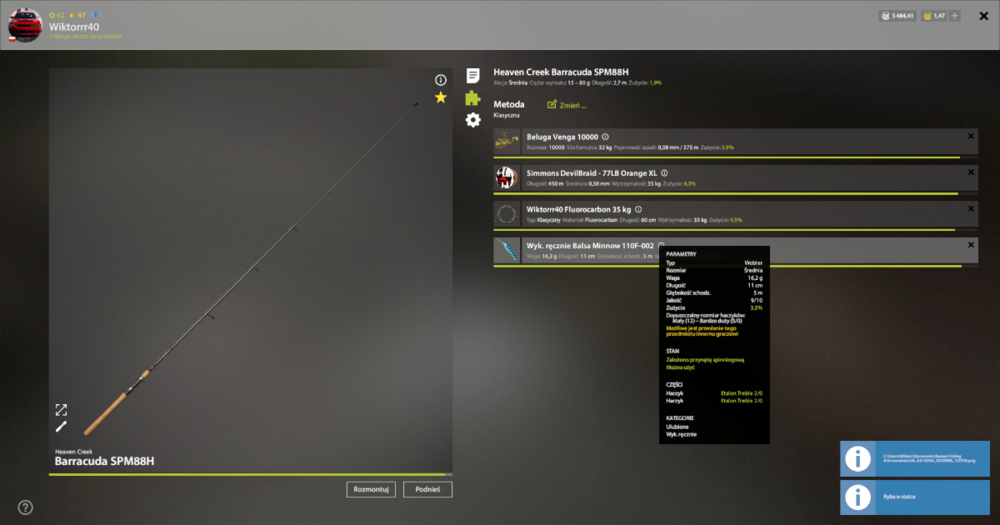Expand the rod preview to fullscreen
This screenshot has width=1000, height=525.
(61, 410)
